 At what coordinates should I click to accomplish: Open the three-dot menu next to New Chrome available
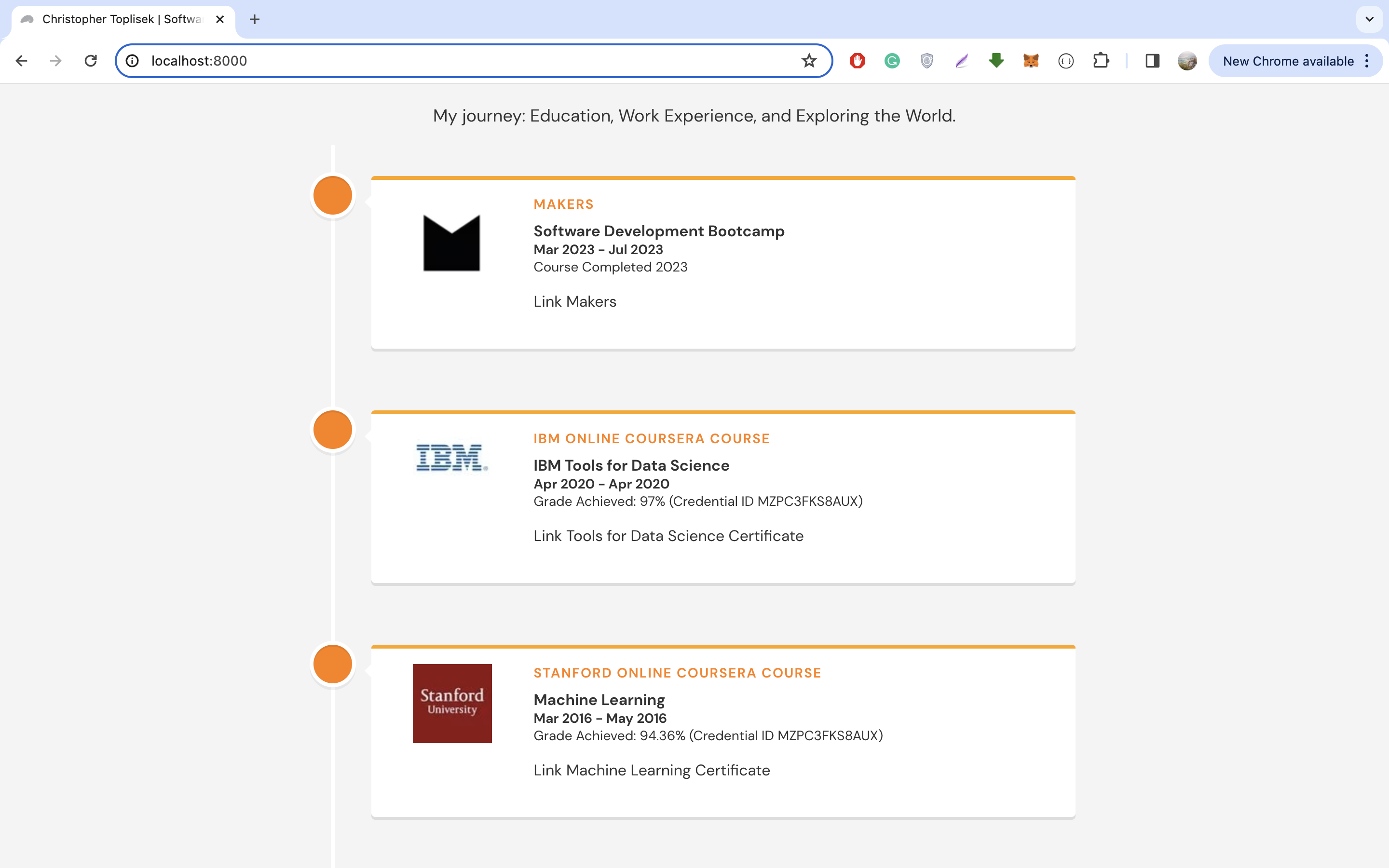tap(1367, 61)
